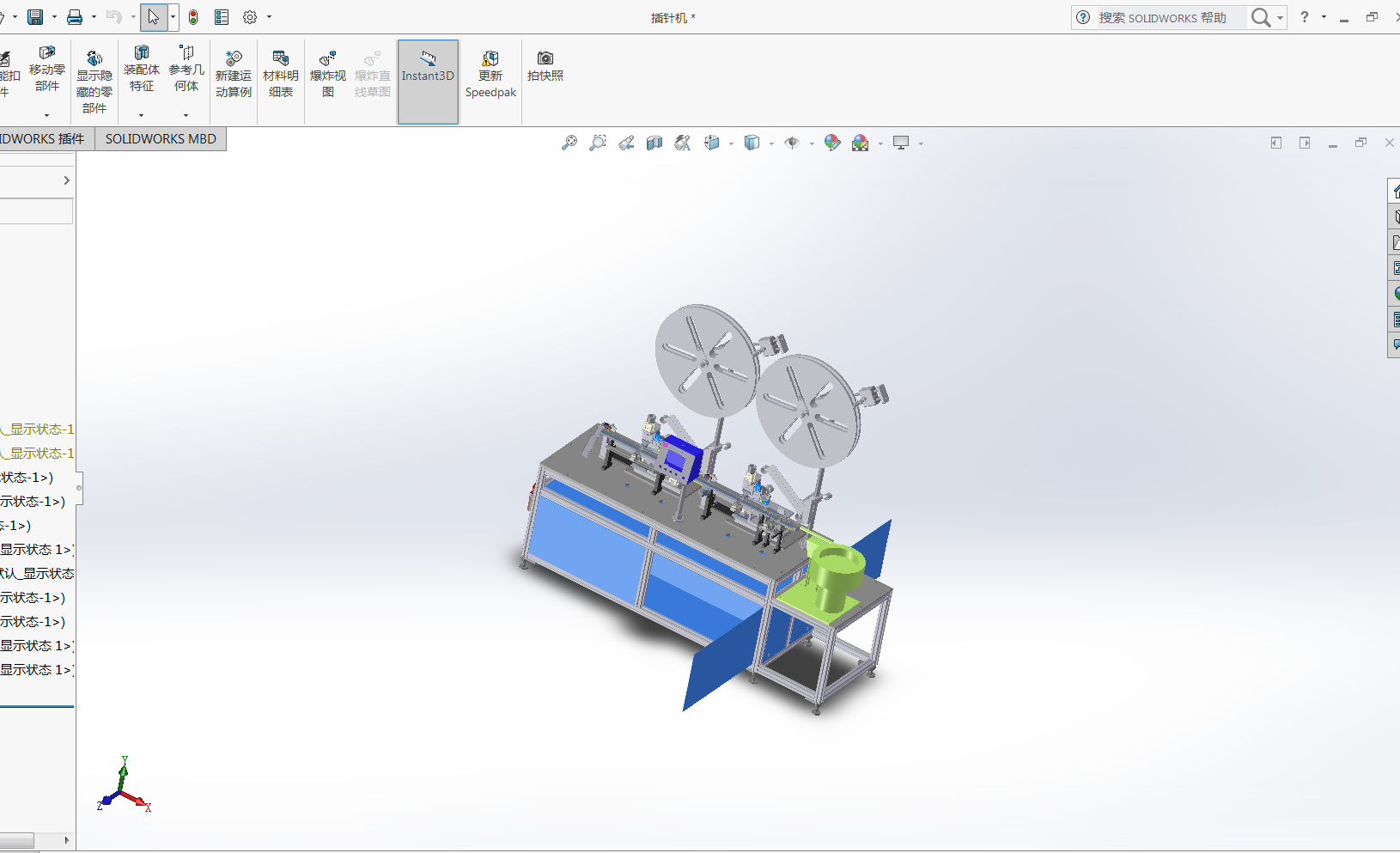Click help circle icon beside search
Screen dimensions: 1400x853
(1084, 18)
